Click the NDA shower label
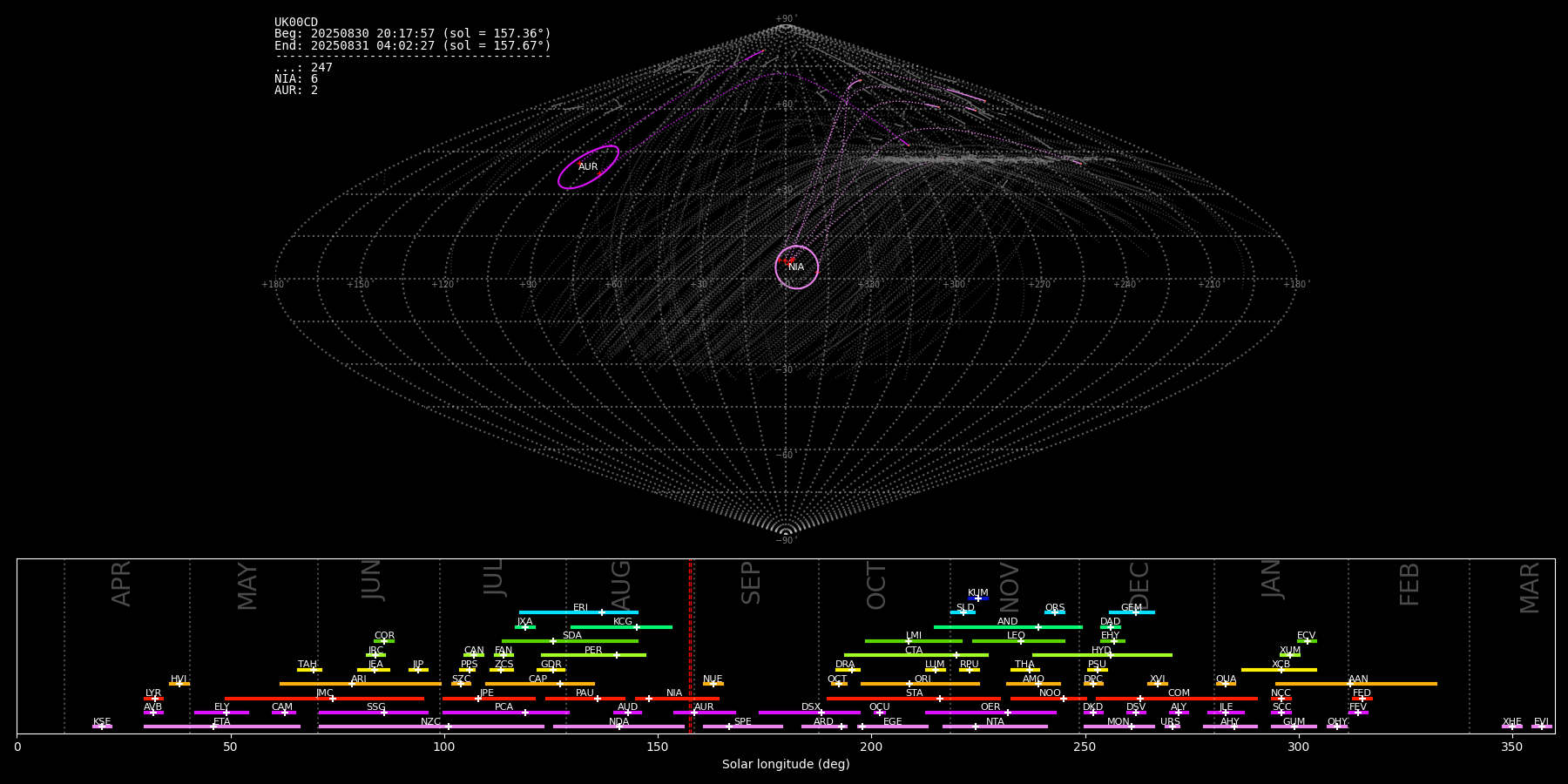This screenshot has height=784, width=1568. click(619, 721)
